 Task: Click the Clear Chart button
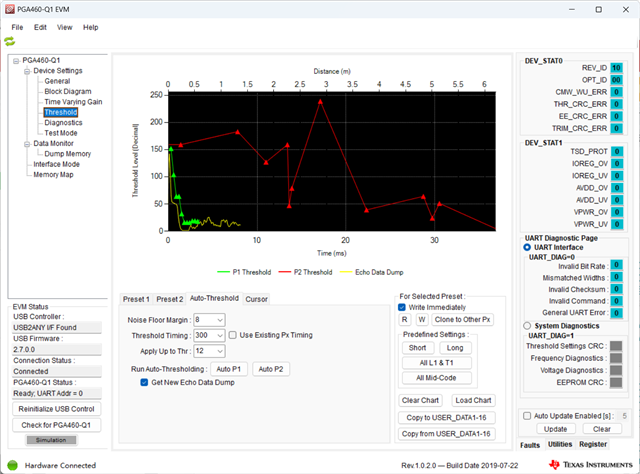pyautogui.click(x=420, y=401)
